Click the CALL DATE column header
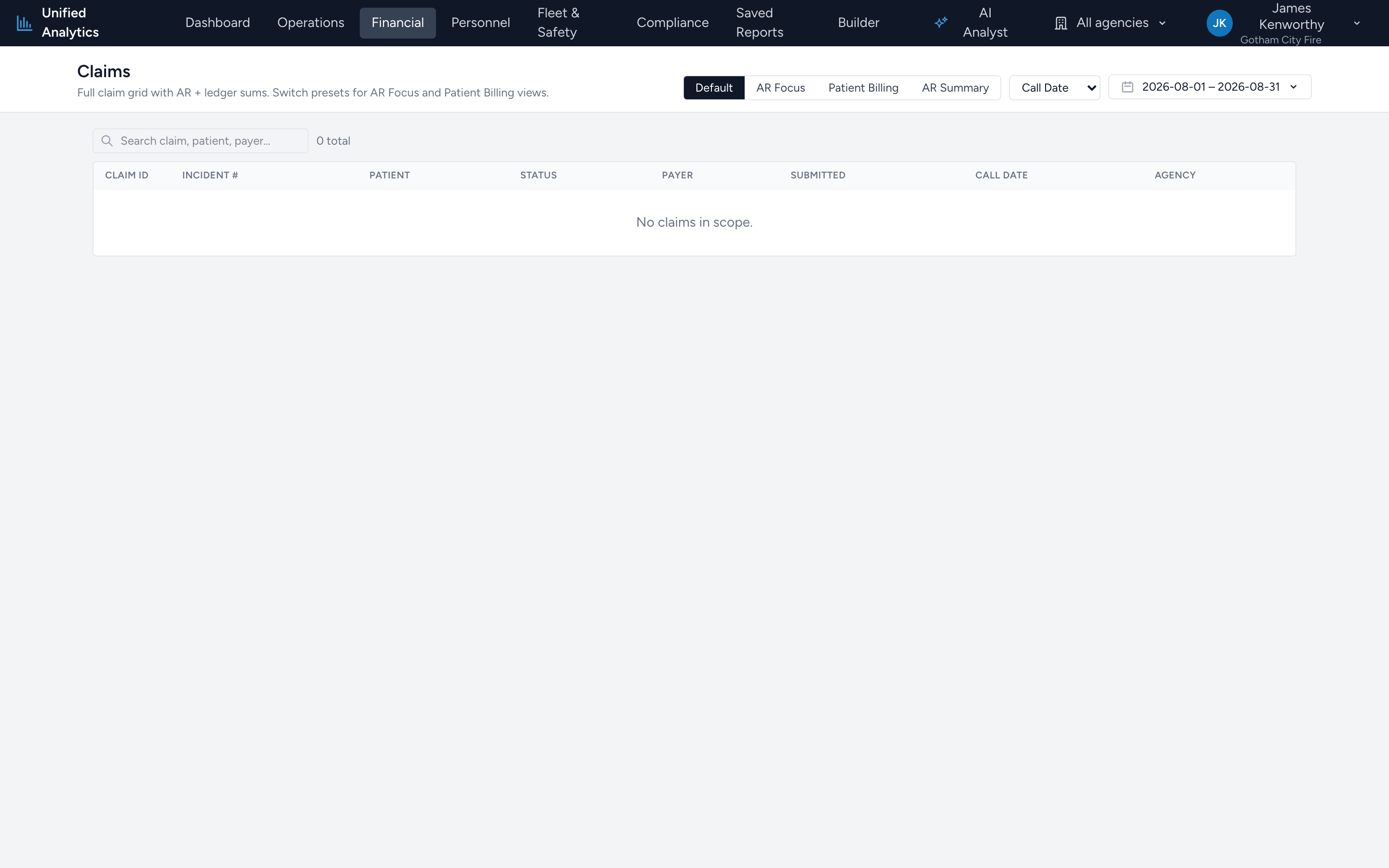1389x868 pixels. (1001, 175)
